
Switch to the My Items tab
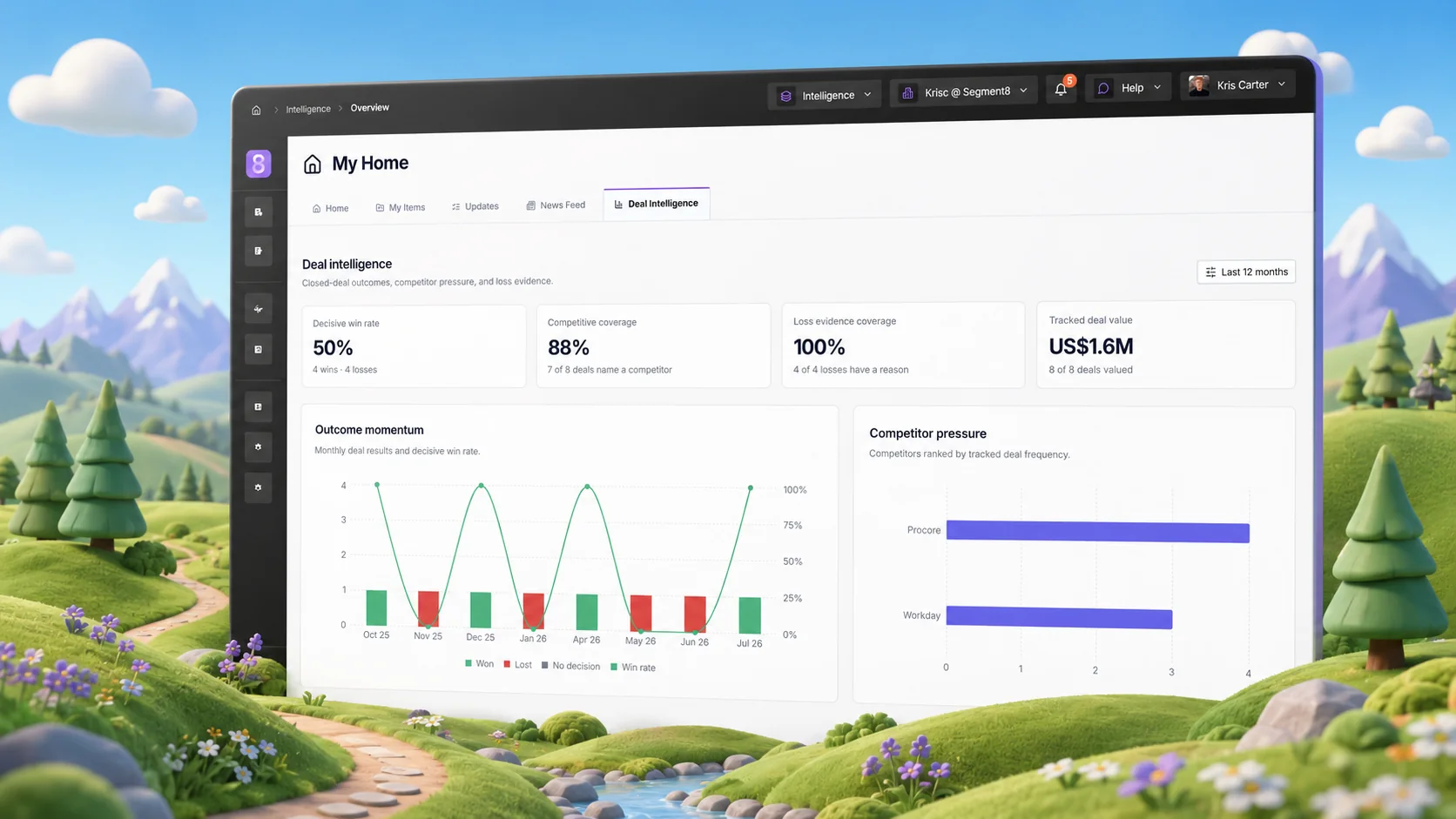[x=401, y=207]
